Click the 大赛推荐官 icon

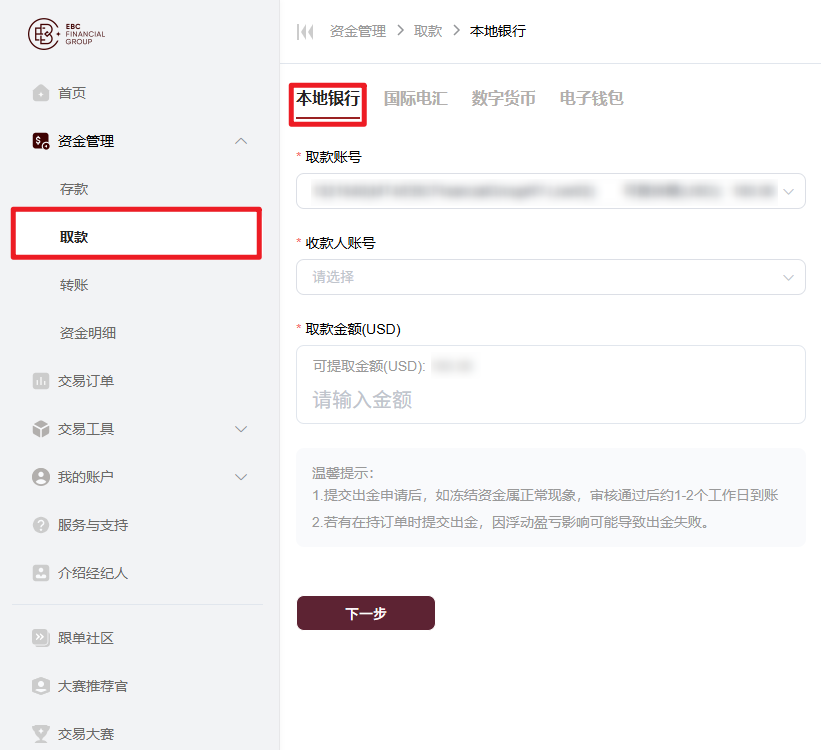click(41, 686)
